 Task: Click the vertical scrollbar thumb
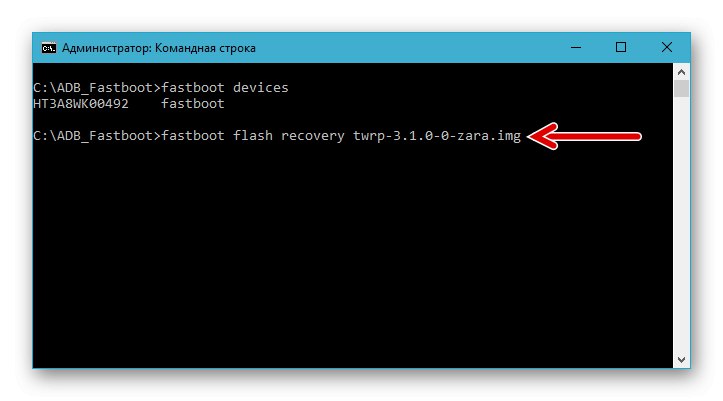pos(681,89)
